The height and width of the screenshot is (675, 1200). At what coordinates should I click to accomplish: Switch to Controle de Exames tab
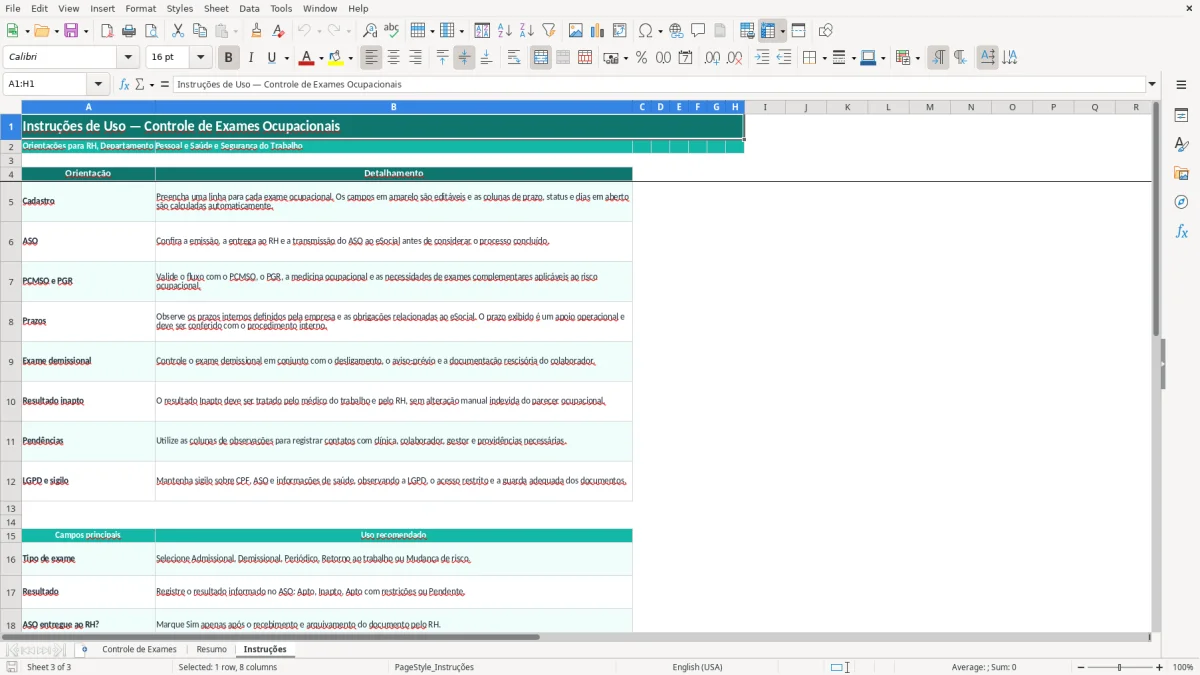(x=139, y=649)
